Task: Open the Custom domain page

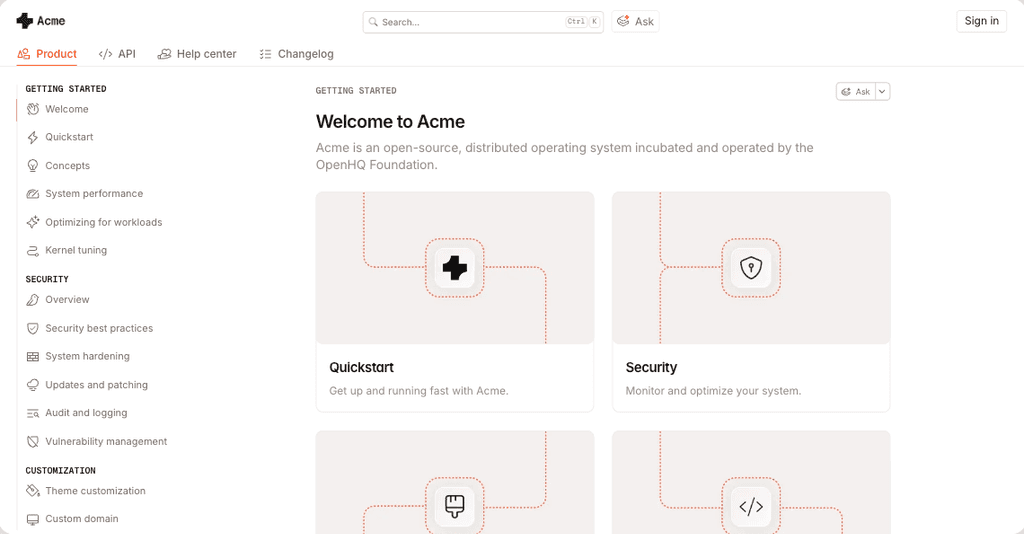Action: [82, 519]
